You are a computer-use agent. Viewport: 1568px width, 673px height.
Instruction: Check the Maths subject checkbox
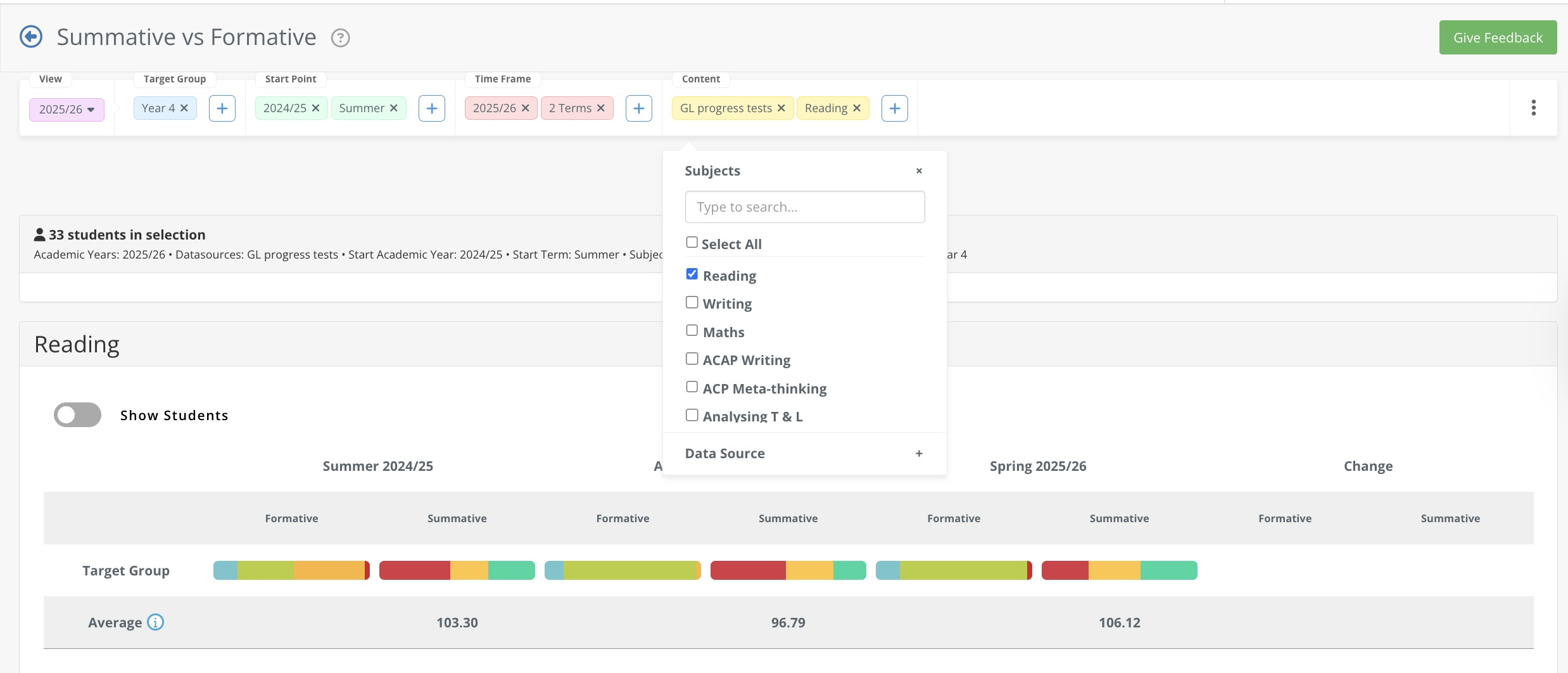tap(692, 331)
